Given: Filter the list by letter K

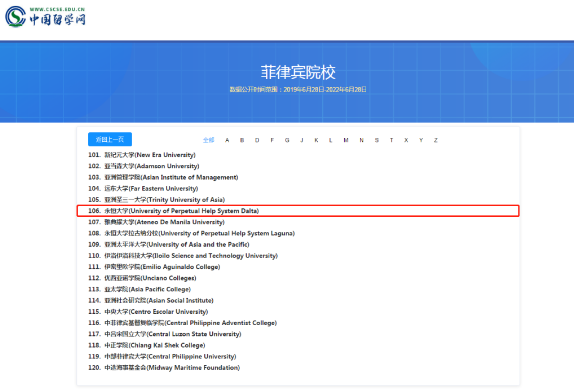Looking at the screenshot, I should 316,140.
